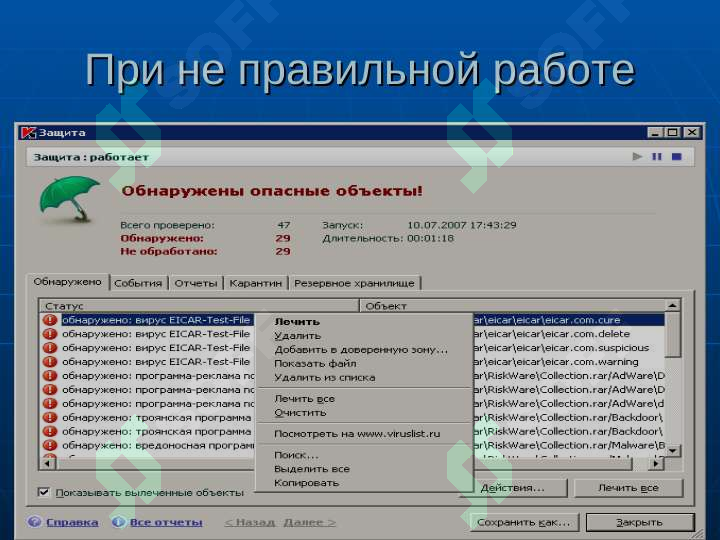Viewport: 720px width, 540px height.
Task: Choose Выделить все in context menu
Action: 364,469
